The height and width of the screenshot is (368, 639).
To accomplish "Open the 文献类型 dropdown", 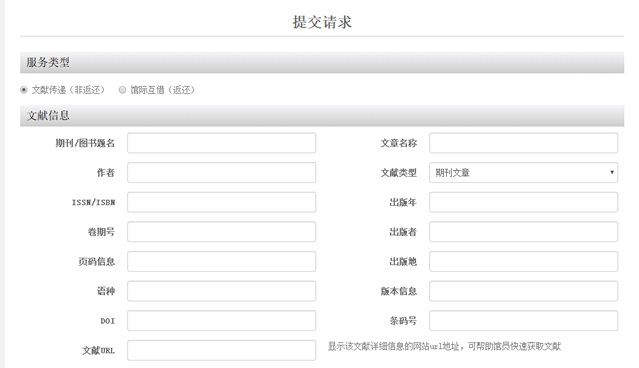I will pos(523,172).
